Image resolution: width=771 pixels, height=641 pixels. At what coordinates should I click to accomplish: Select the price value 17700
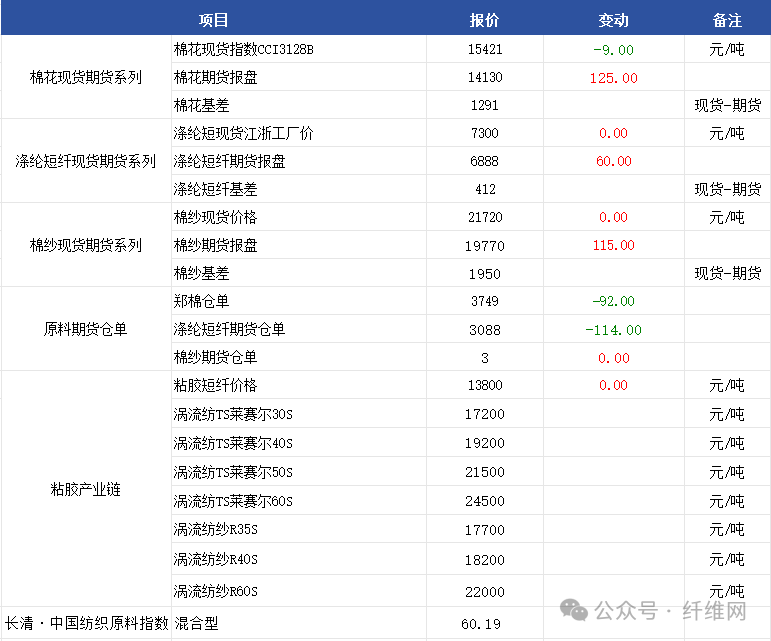485,530
